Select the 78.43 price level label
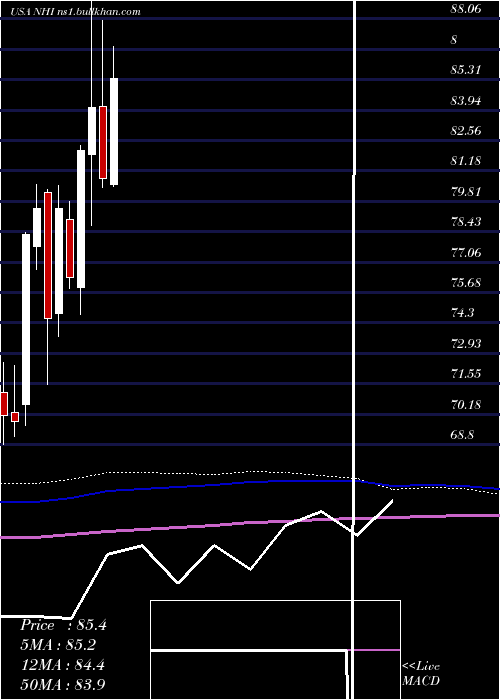500x700 pixels. tap(466, 222)
